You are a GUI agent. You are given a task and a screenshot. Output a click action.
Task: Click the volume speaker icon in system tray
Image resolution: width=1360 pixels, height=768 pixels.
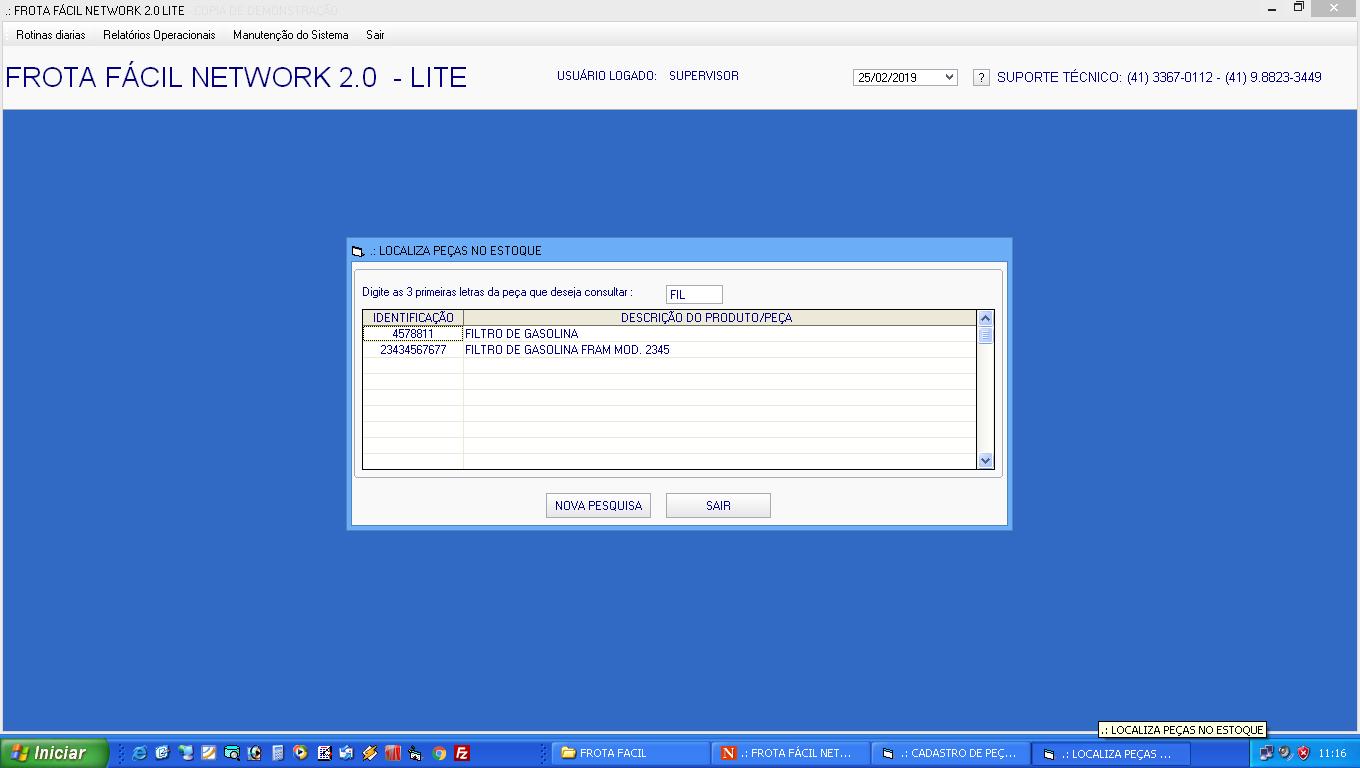[x=1285, y=753]
